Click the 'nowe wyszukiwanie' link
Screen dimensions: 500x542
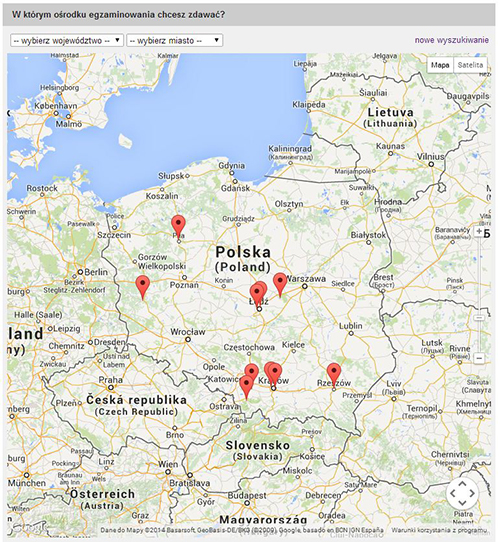[452, 40]
